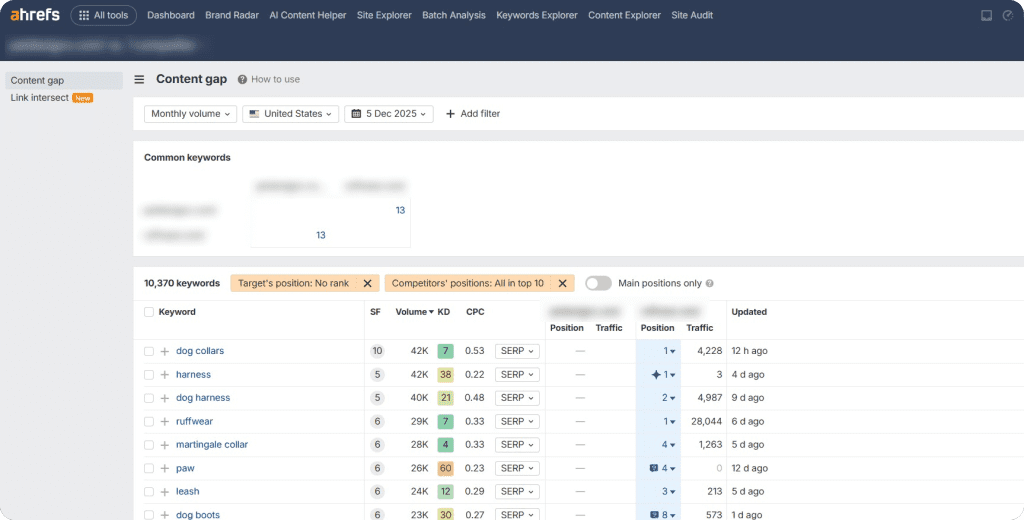Click the plus icon for ruffwear
The width and height of the screenshot is (1024, 520).
(165, 422)
